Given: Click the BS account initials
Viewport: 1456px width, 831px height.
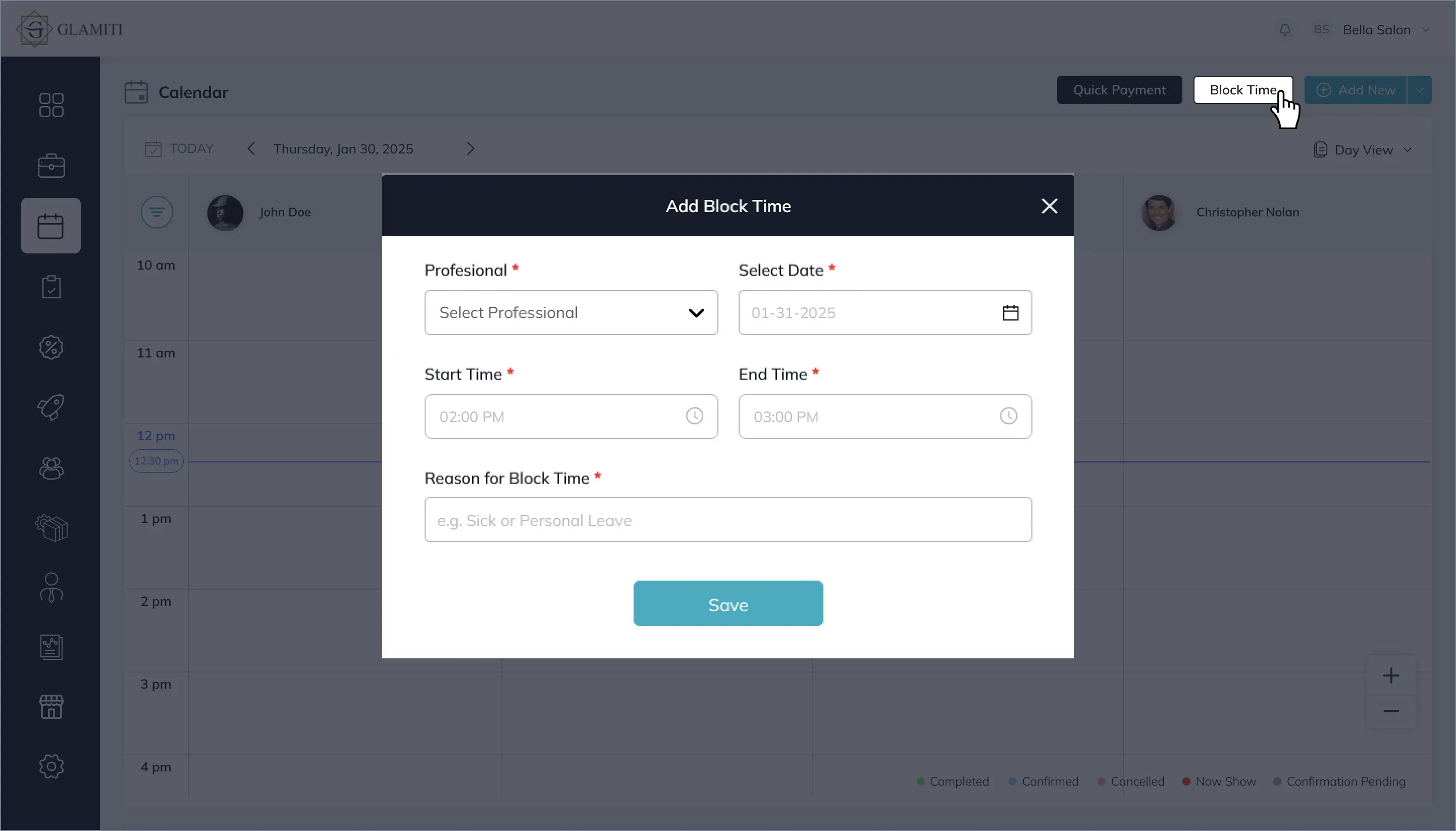Looking at the screenshot, I should click(1321, 30).
